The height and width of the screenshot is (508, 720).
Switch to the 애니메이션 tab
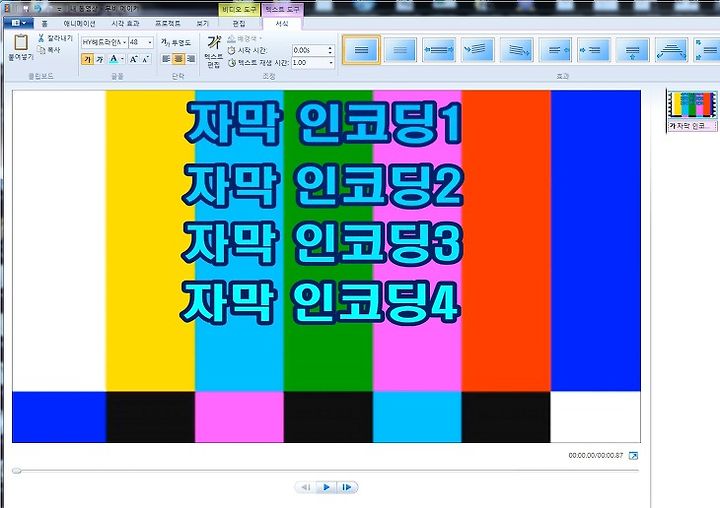click(79, 23)
